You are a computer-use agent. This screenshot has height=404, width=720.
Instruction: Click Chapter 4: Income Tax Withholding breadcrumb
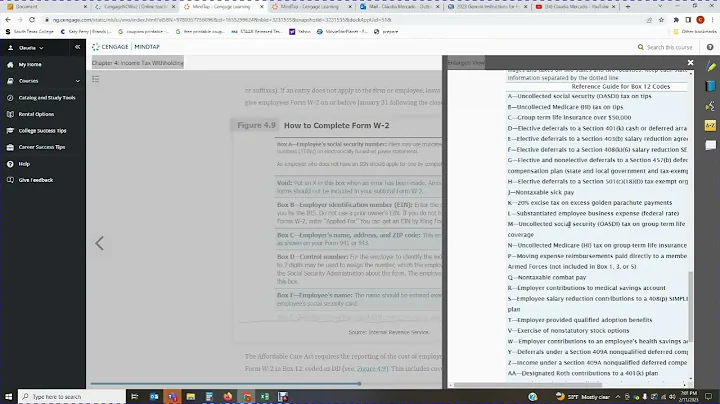pos(137,63)
